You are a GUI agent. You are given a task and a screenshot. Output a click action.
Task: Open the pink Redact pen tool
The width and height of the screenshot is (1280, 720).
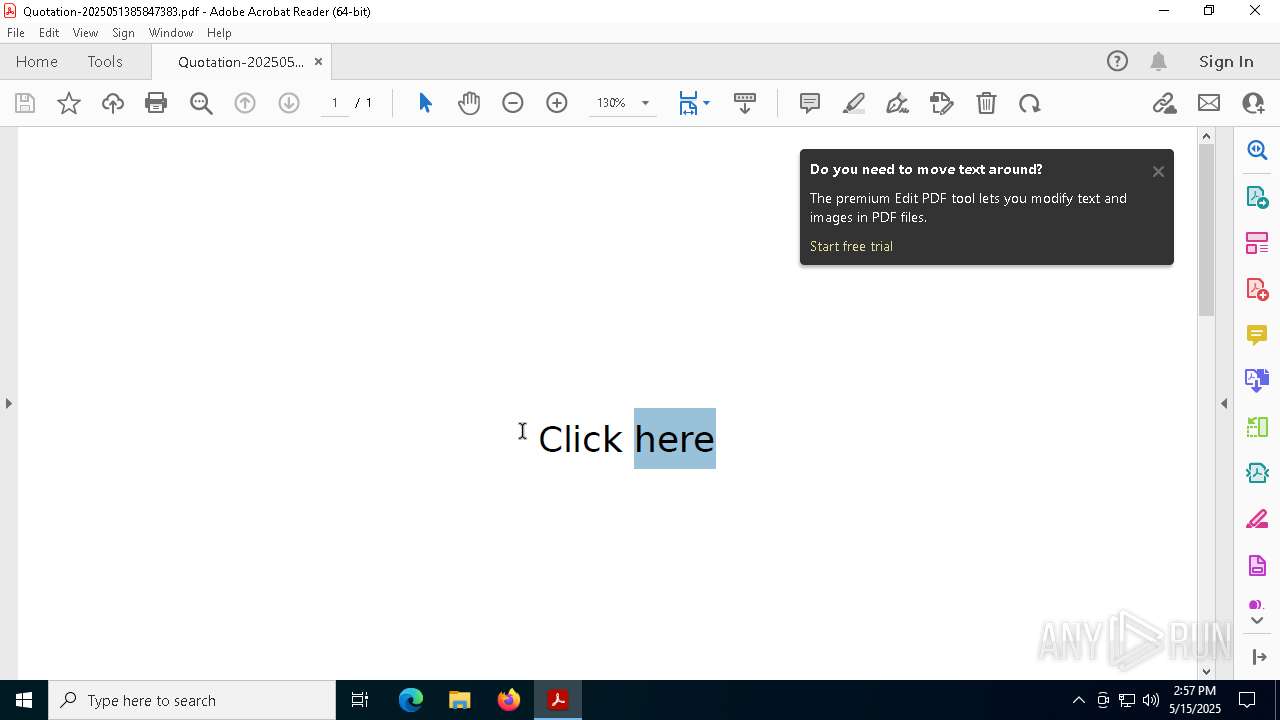click(1257, 520)
